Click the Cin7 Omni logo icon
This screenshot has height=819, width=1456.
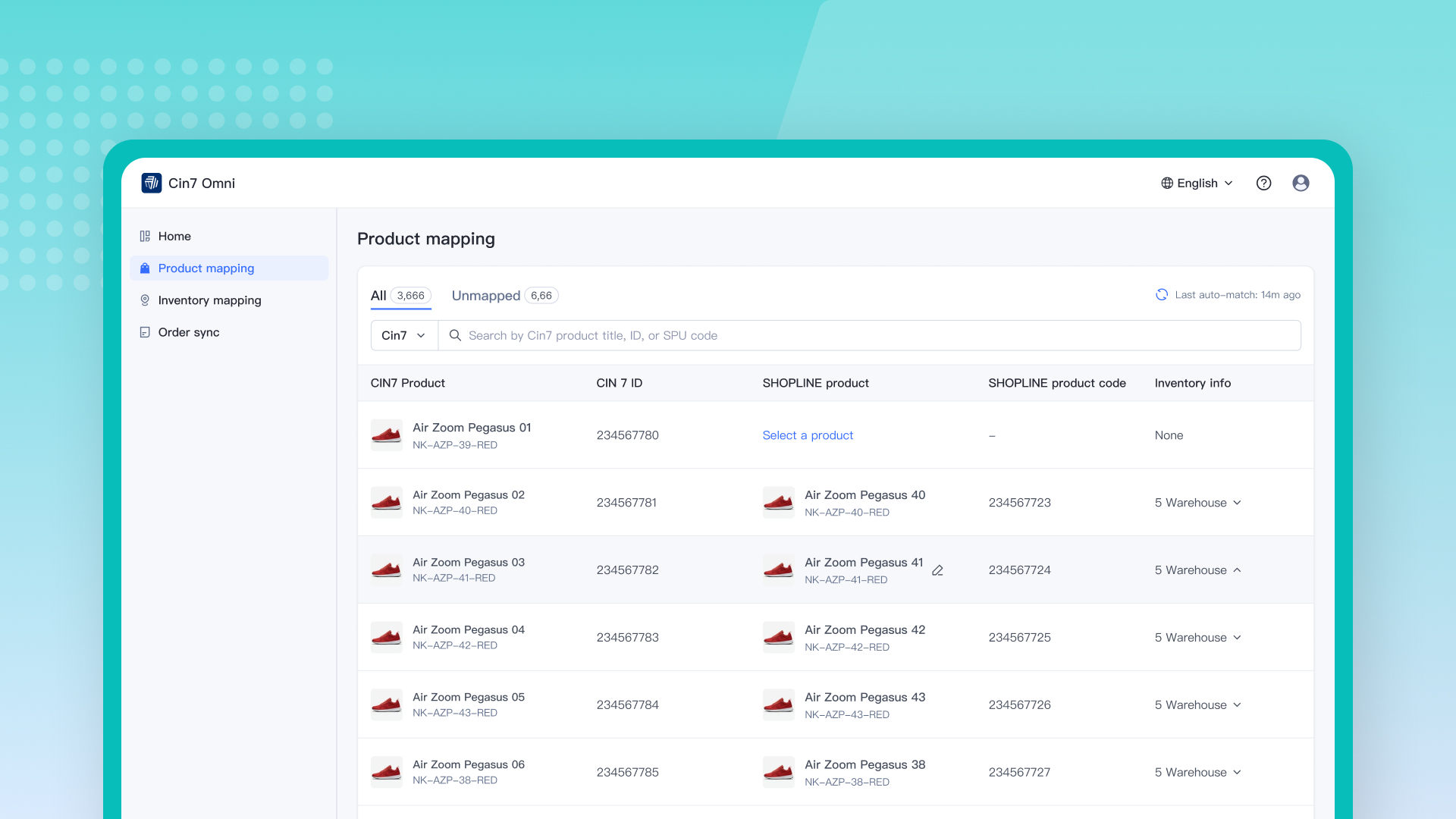[x=151, y=183]
